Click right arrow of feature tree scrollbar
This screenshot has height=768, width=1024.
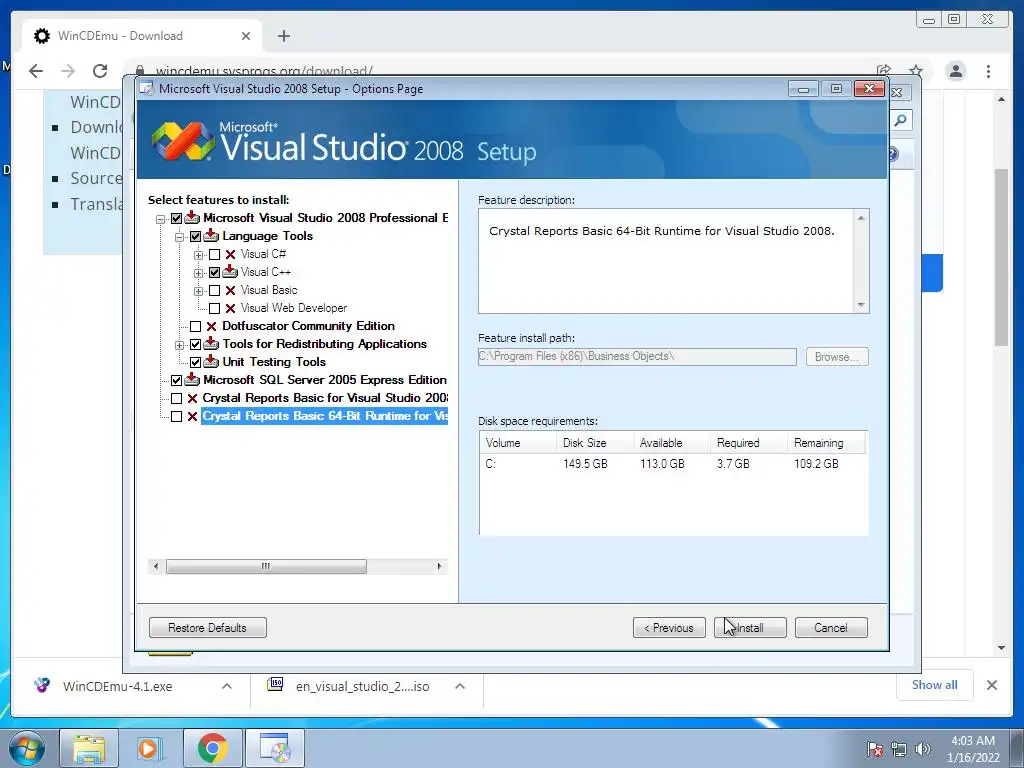[439, 566]
